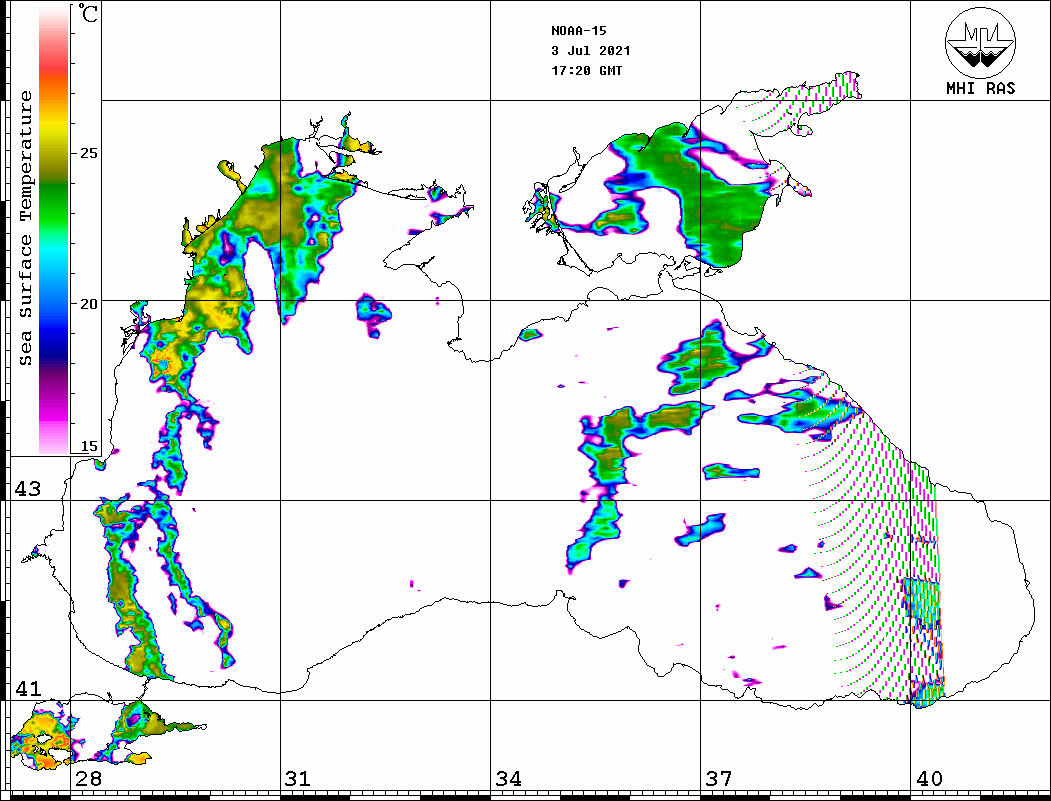
Task: Click the longitude label '31'
Action: coord(298,778)
